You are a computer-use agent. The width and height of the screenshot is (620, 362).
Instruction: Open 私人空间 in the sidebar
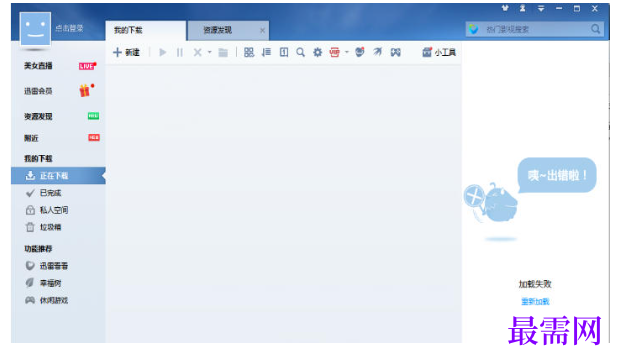54,210
